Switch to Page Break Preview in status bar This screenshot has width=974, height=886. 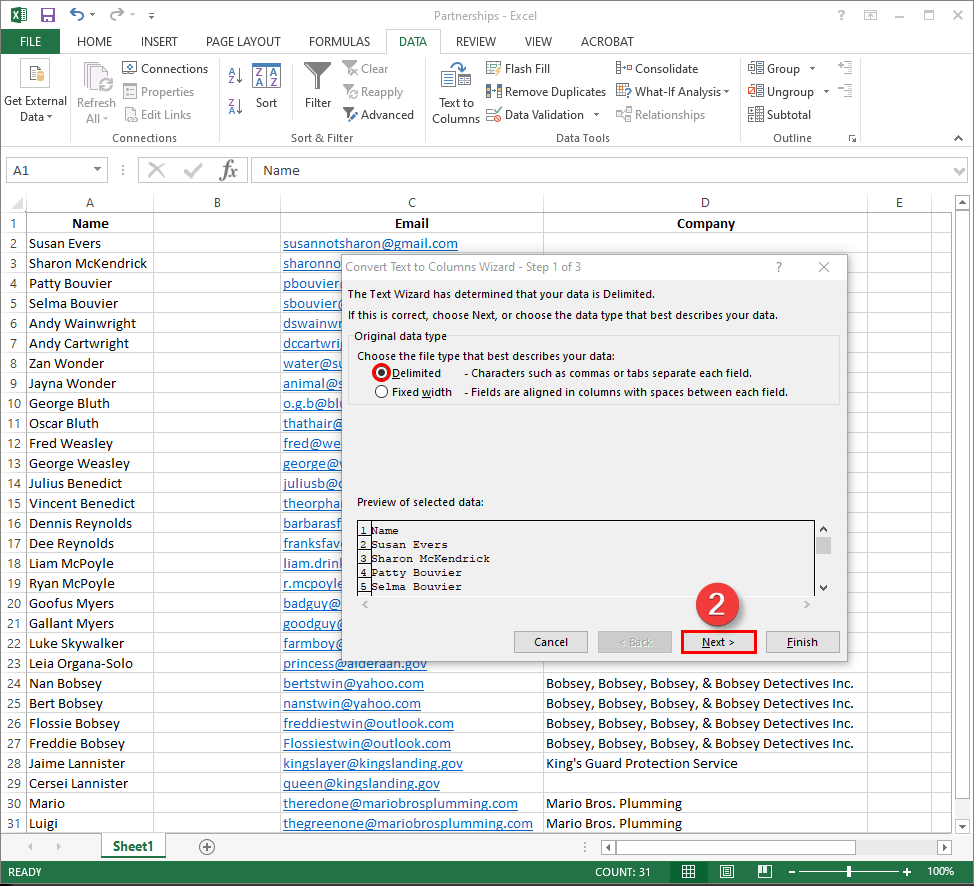[x=765, y=872]
